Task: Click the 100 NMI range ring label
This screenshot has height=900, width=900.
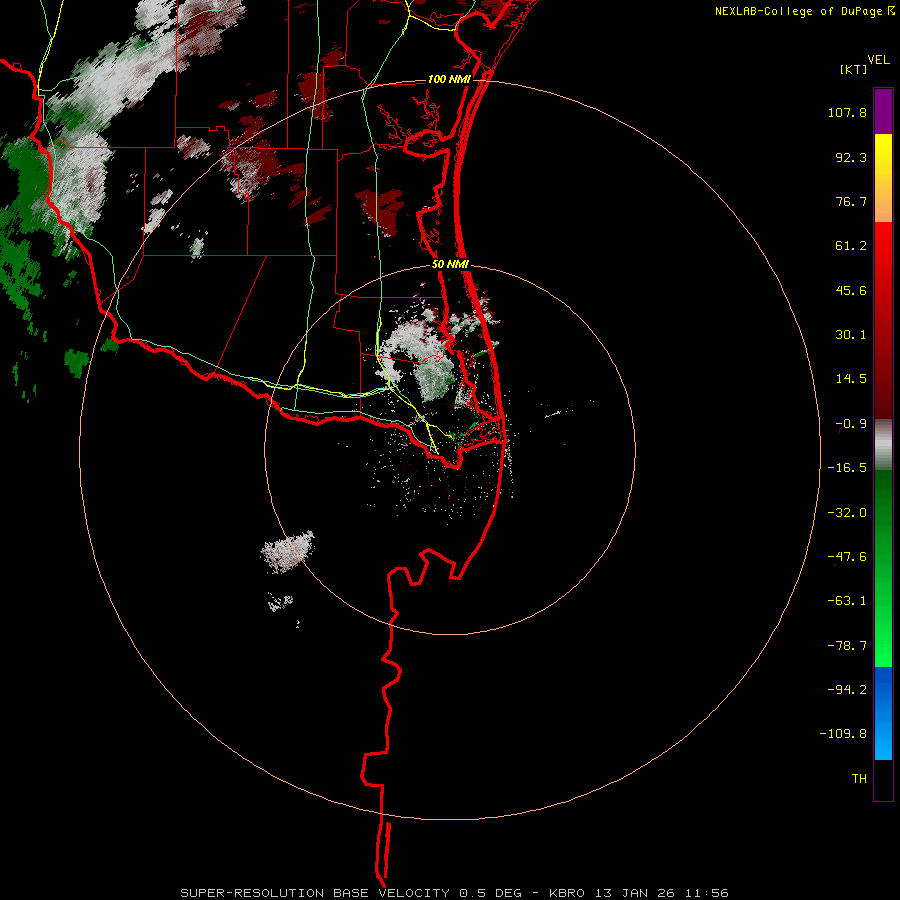Action: click(x=449, y=79)
